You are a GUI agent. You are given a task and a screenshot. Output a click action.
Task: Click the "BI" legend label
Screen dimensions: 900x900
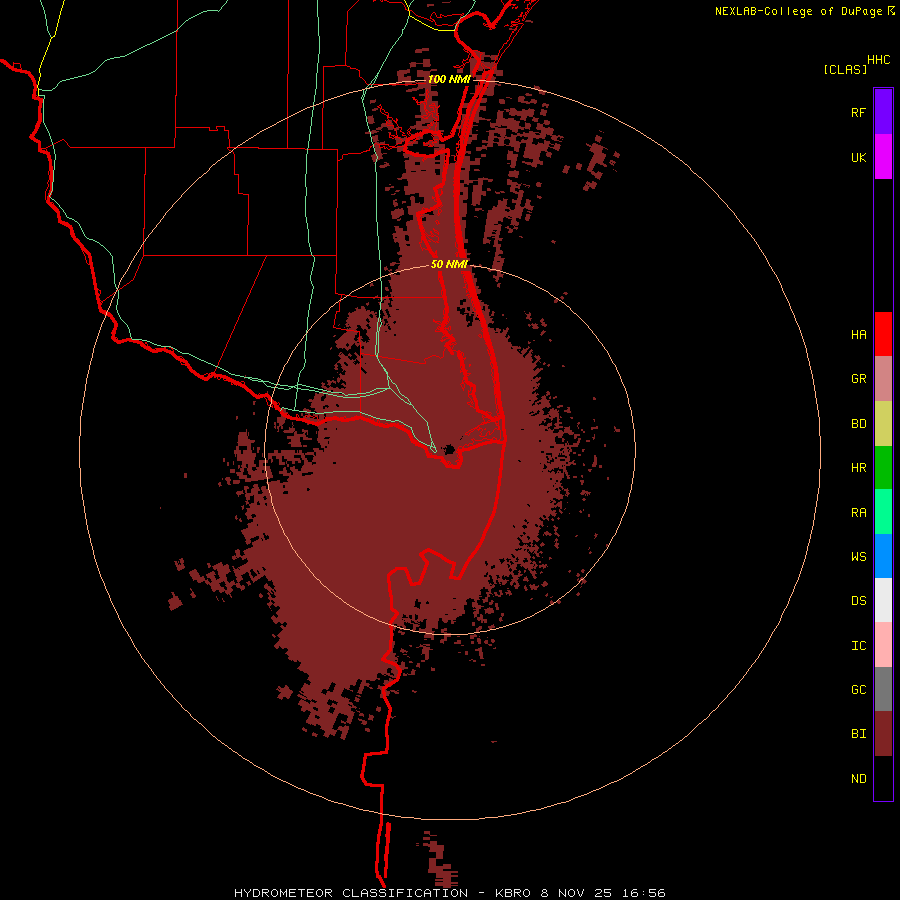[858, 734]
